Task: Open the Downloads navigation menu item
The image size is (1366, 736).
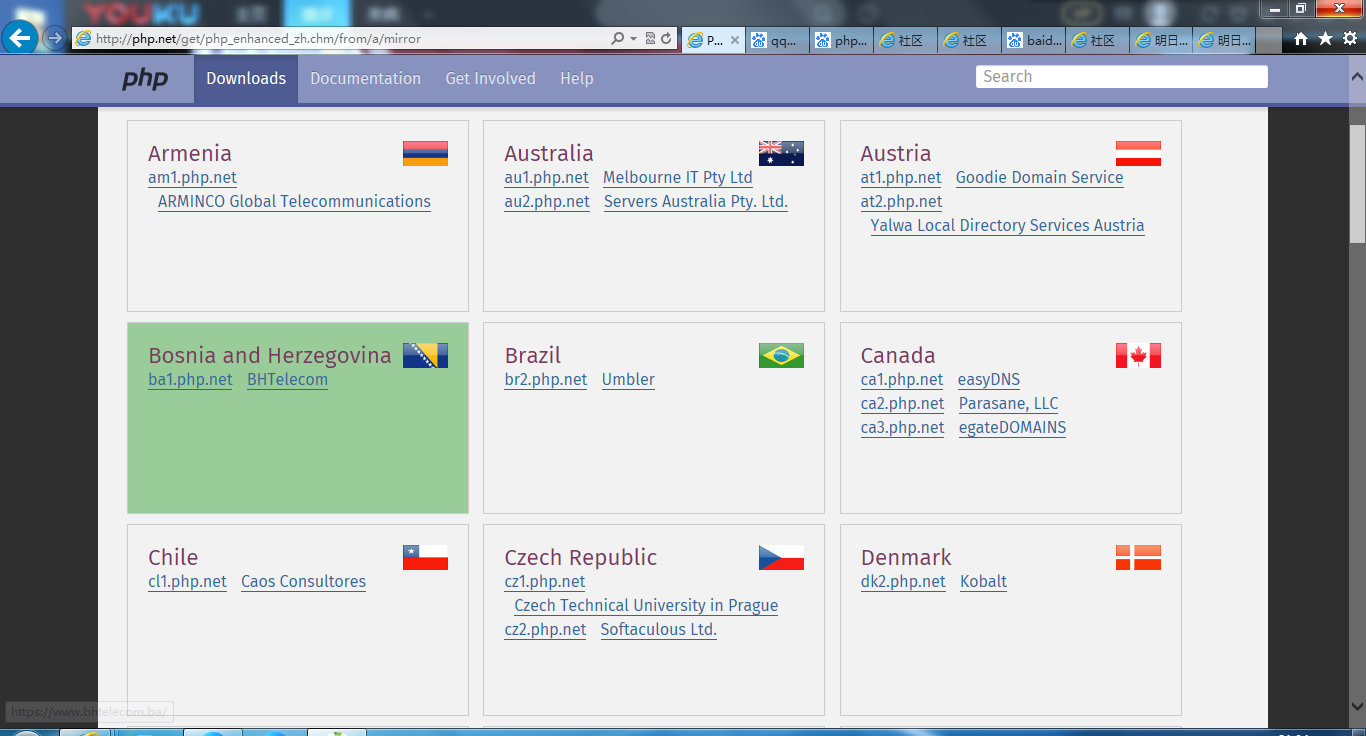Action: point(246,79)
